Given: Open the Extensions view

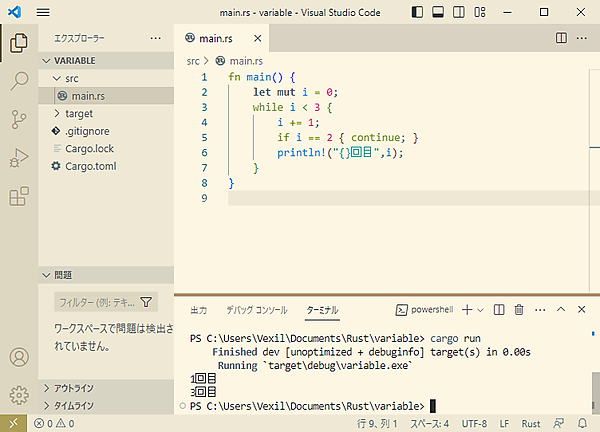Looking at the screenshot, I should point(18,196).
